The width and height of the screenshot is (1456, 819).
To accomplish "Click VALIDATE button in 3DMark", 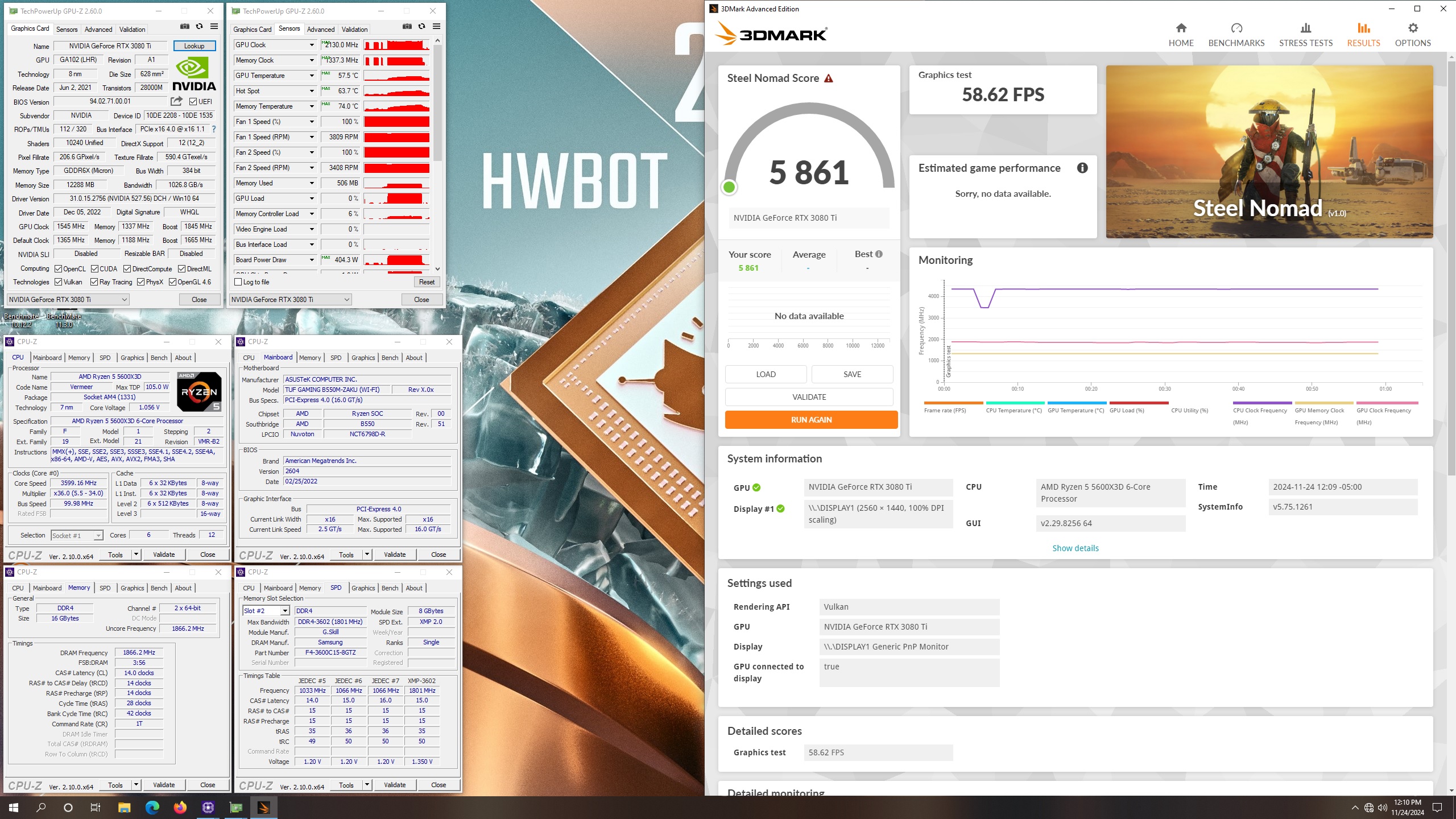I will (809, 397).
